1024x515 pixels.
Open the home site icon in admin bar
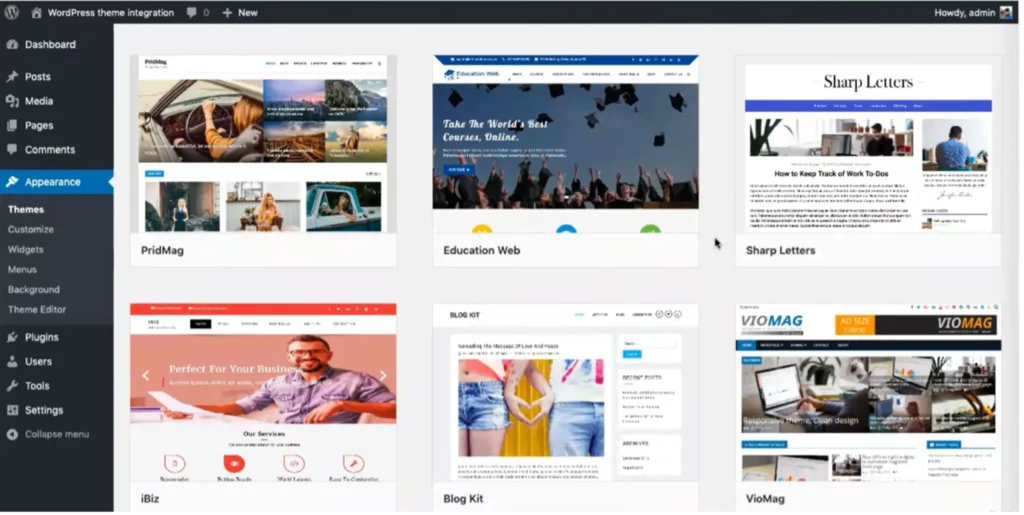point(37,12)
